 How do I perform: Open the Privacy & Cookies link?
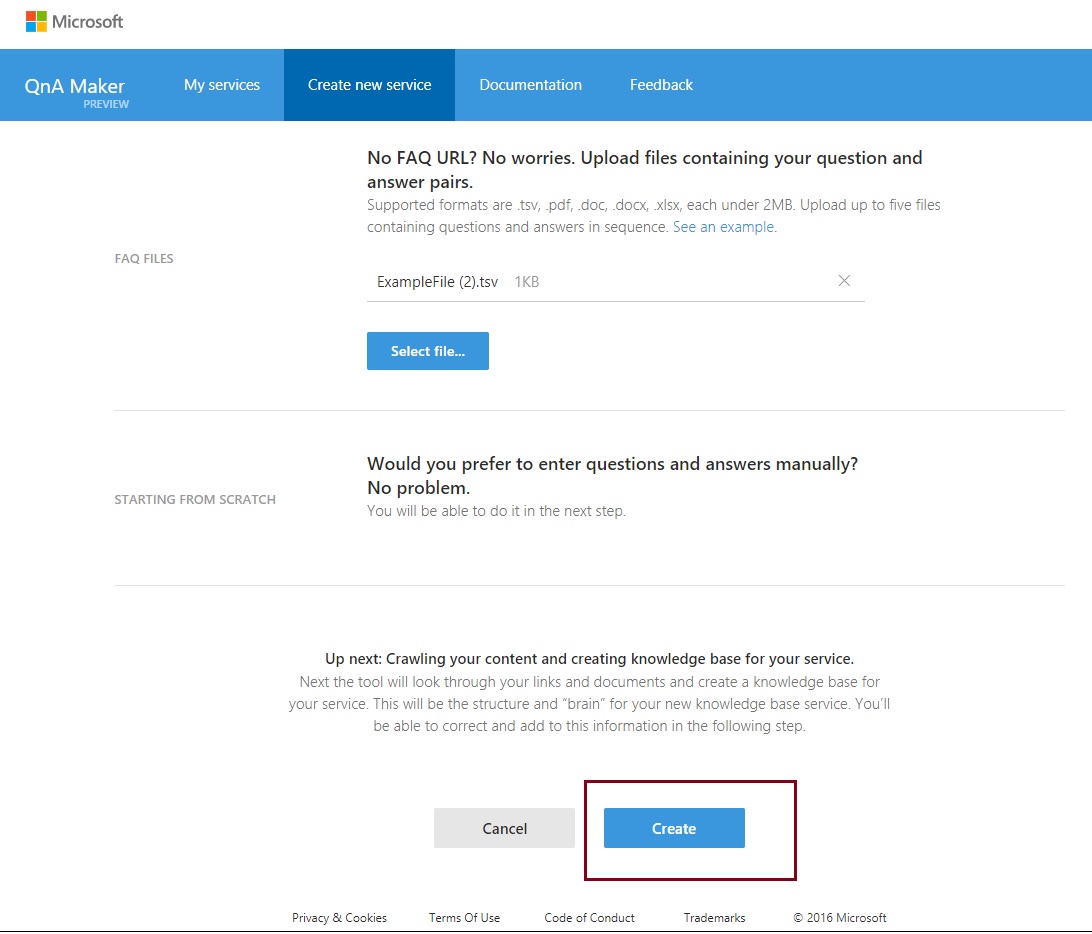click(339, 918)
